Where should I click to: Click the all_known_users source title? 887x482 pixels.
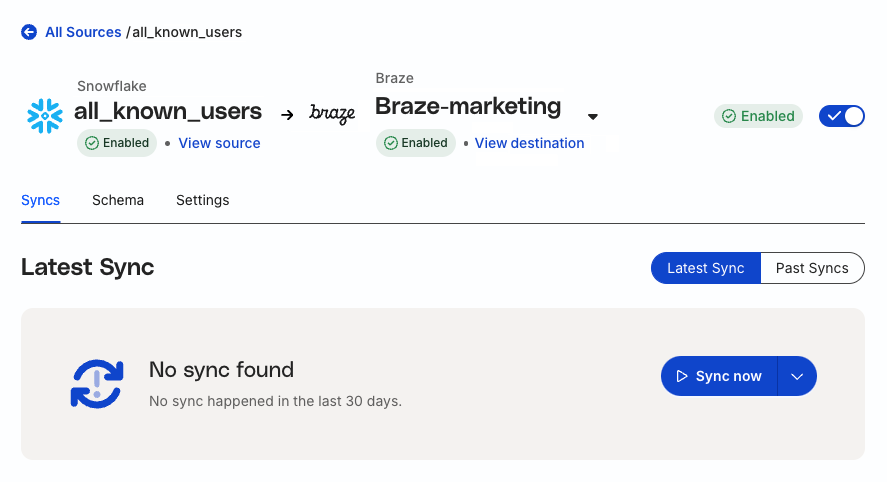(168, 111)
